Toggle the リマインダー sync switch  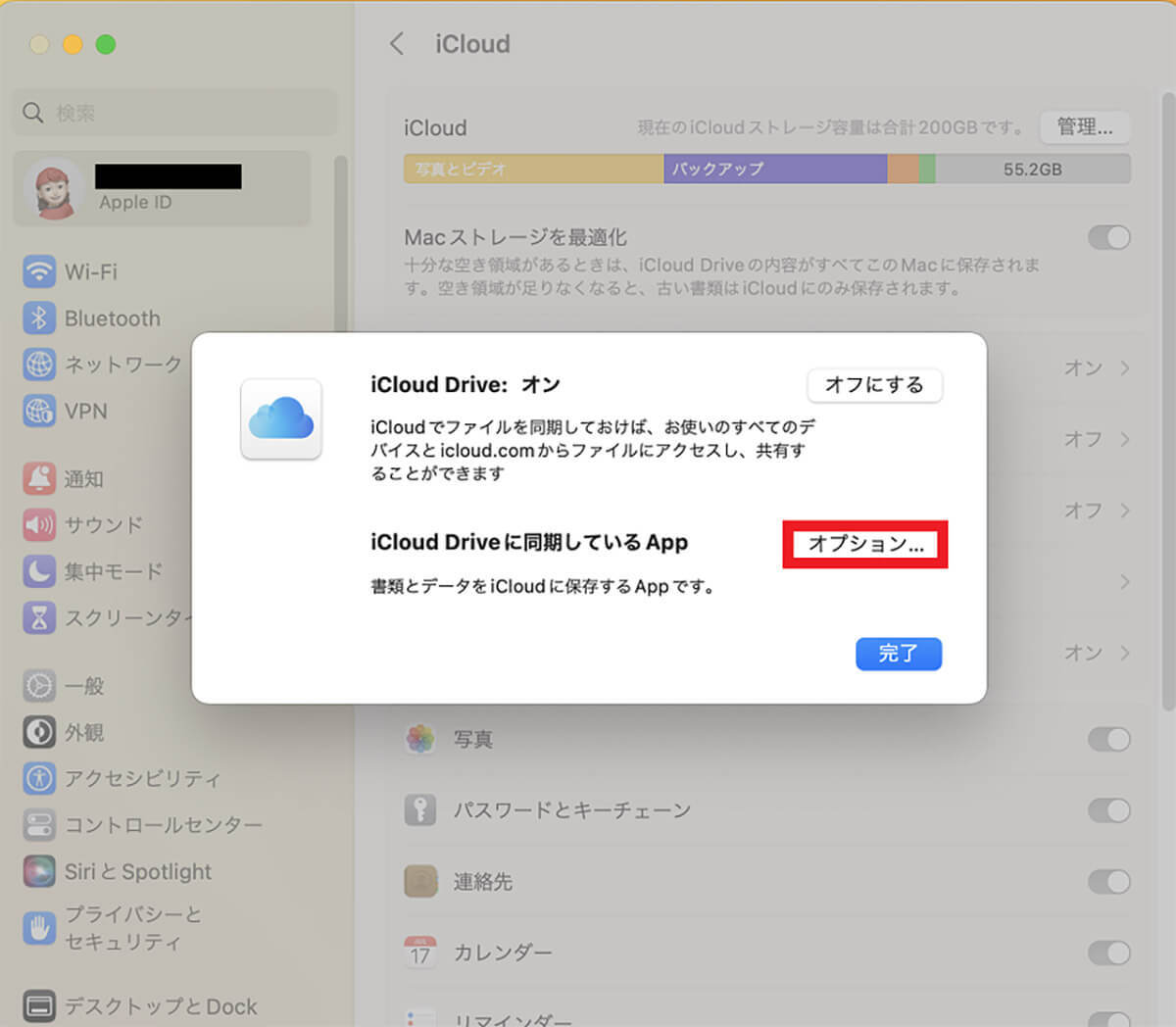1108,1019
